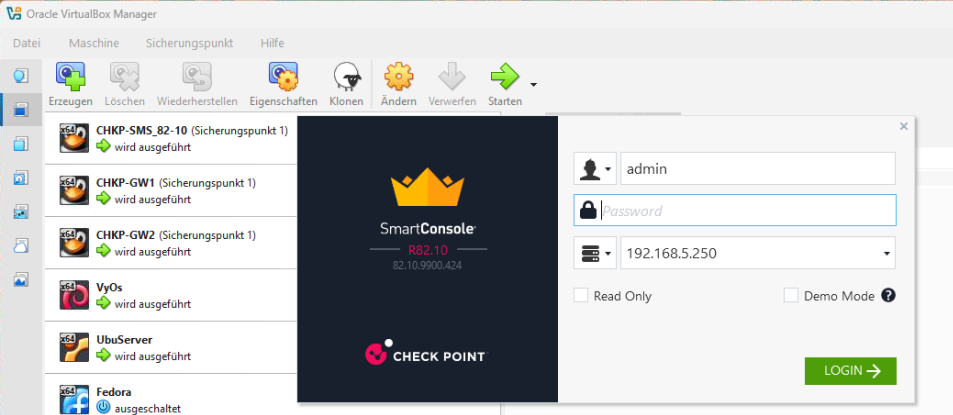Click the Fedora machine OS icon
Image resolution: width=953 pixels, height=415 pixels.
75,400
